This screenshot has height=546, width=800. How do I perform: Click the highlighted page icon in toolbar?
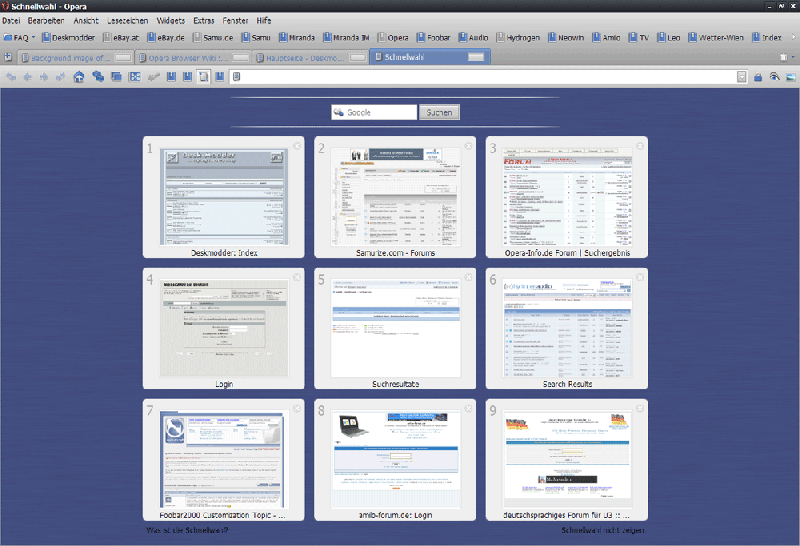click(x=204, y=77)
